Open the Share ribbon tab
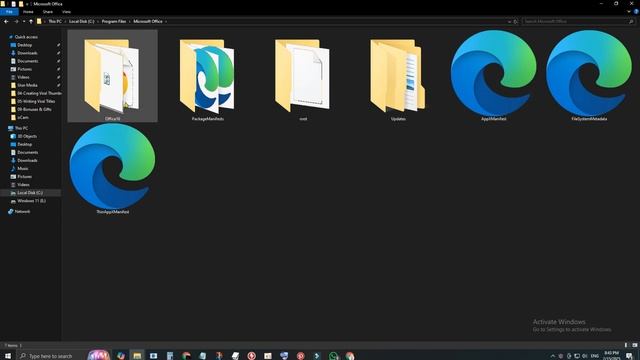Screen dimensions: 640x360 coord(48,12)
